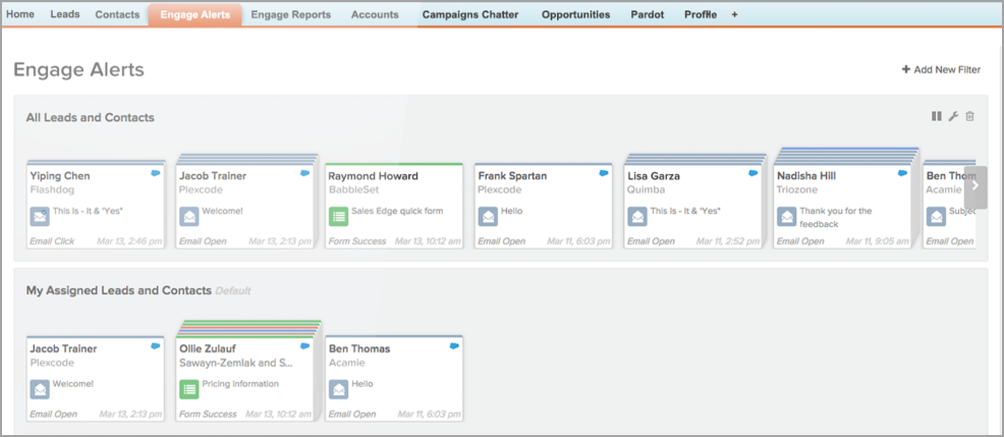Click the form icon on Raymond Howard's card
The width and height of the screenshot is (1004, 437).
pyautogui.click(x=338, y=216)
